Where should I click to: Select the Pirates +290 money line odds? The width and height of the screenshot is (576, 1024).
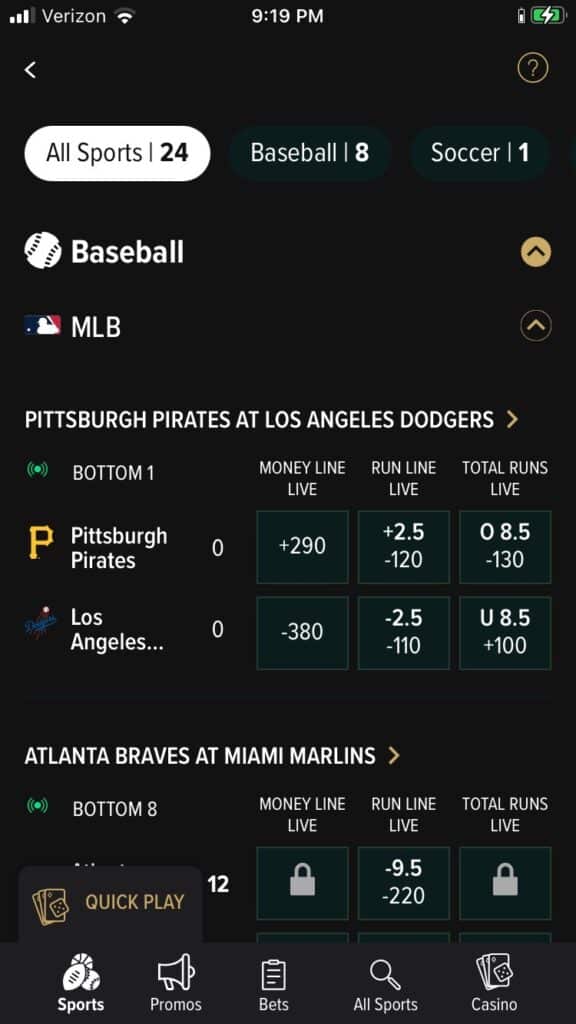(302, 546)
